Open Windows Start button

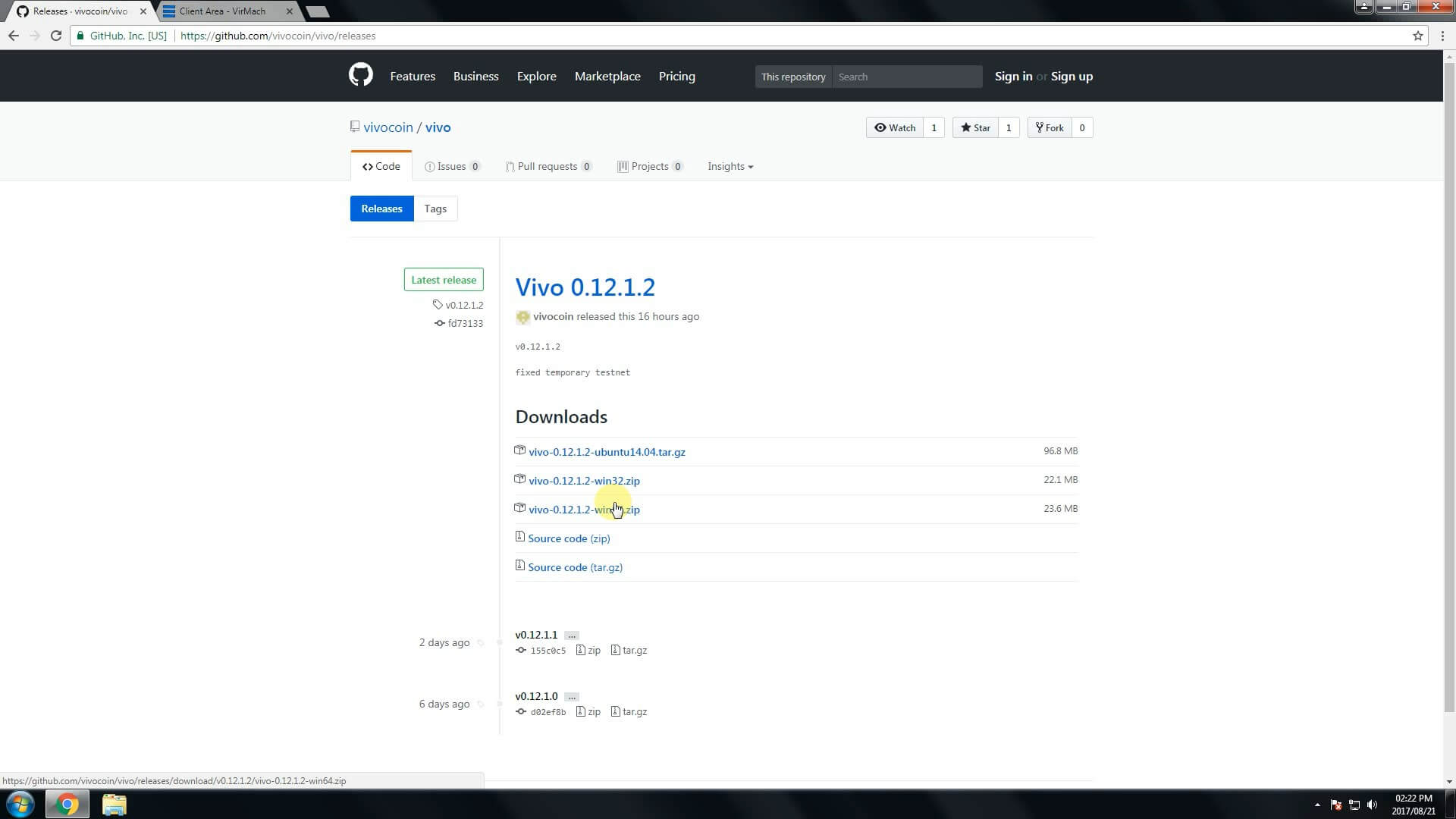[20, 804]
